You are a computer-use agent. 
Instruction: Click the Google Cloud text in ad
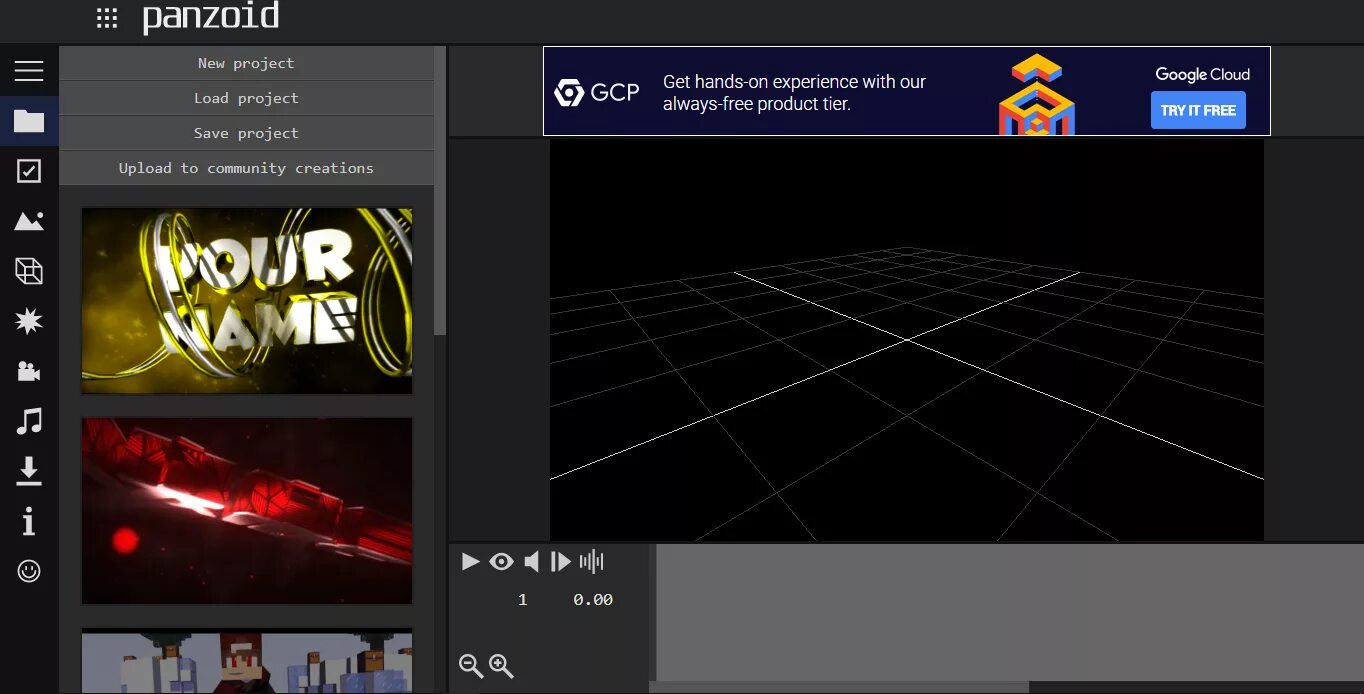[1202, 74]
